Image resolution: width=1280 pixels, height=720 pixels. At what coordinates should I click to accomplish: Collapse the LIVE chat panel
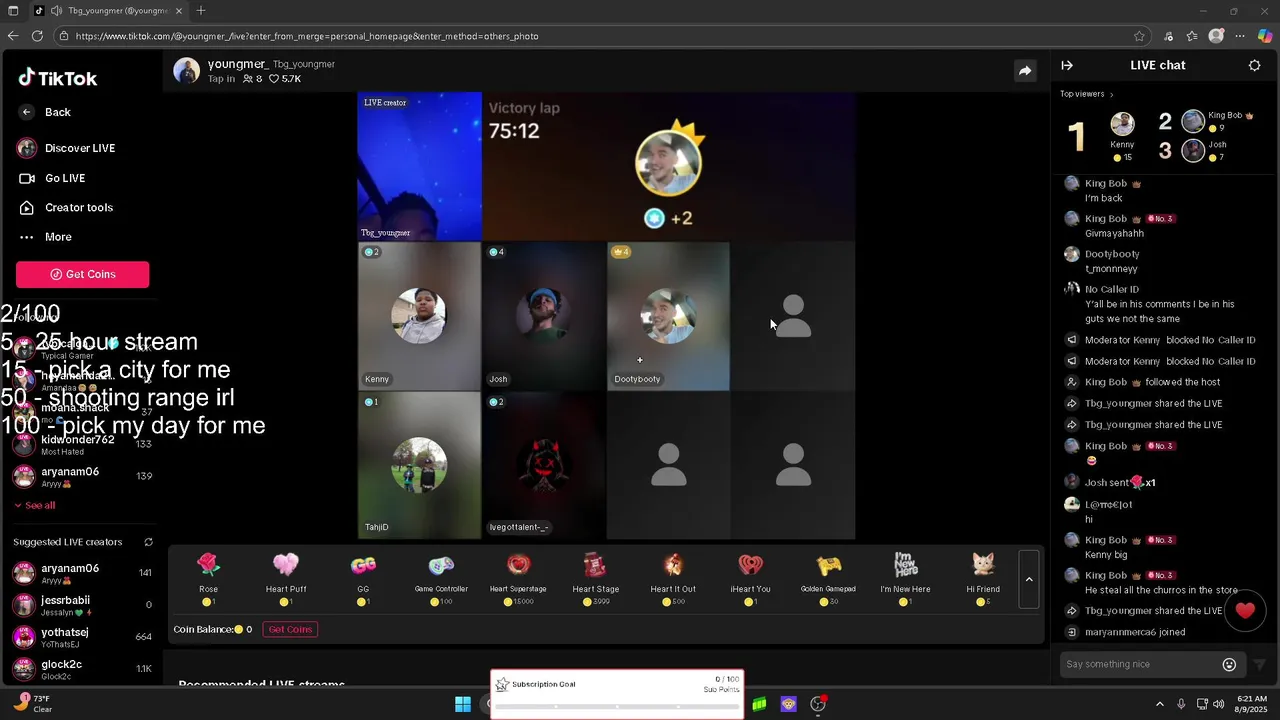point(1067,65)
